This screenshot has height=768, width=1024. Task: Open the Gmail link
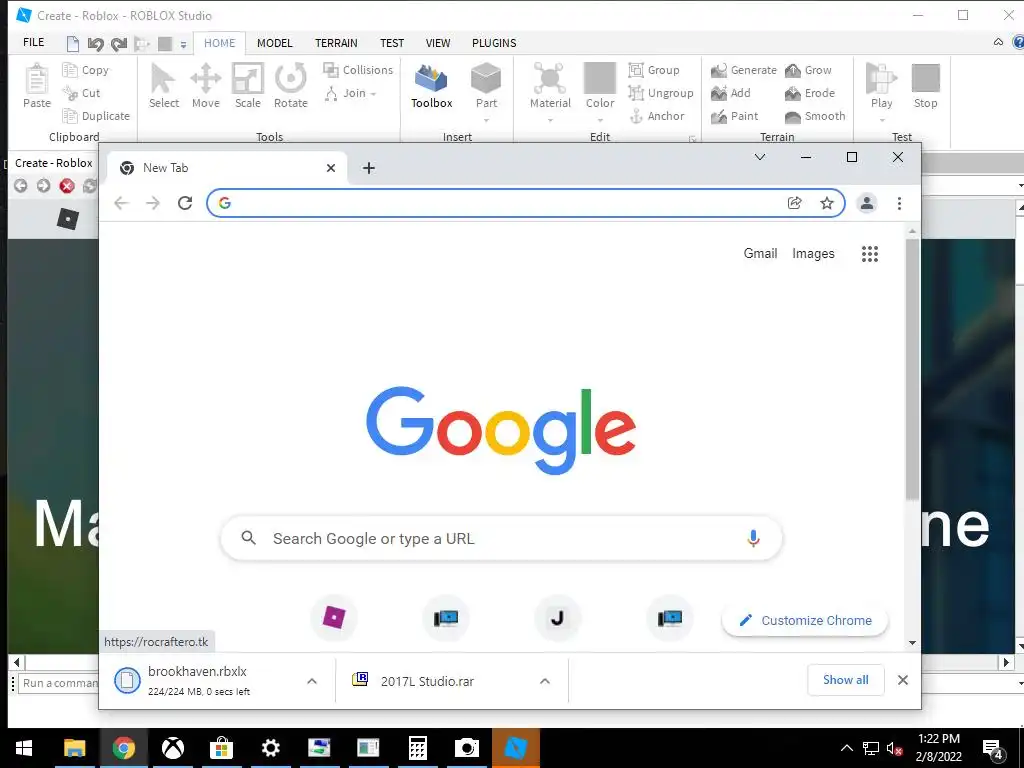coord(760,253)
